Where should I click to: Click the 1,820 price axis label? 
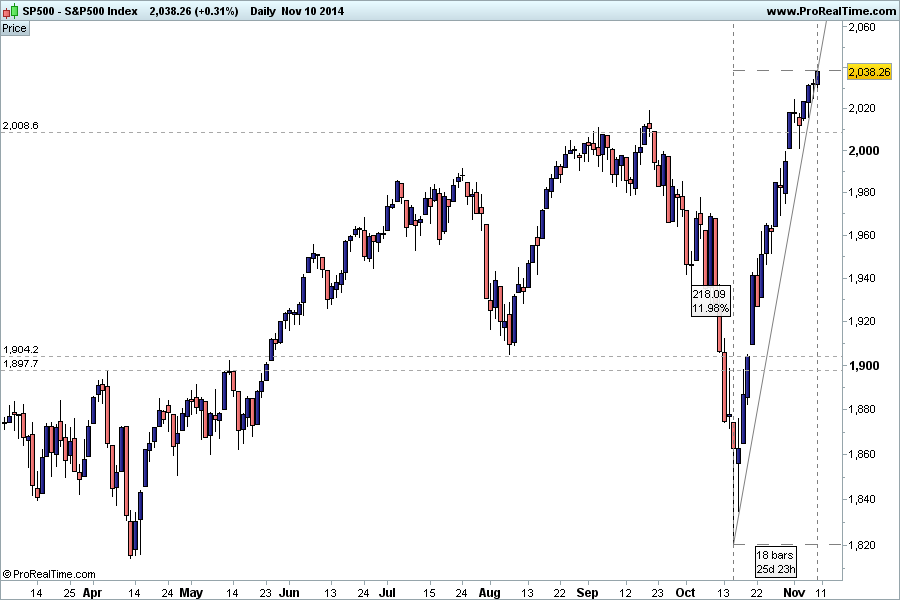pyautogui.click(x=862, y=545)
